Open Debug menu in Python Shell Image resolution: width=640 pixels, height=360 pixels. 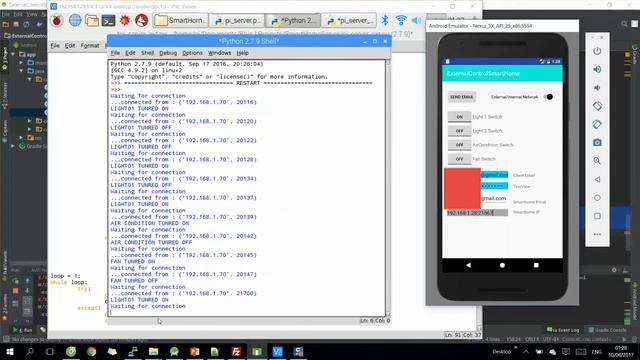[x=168, y=53]
